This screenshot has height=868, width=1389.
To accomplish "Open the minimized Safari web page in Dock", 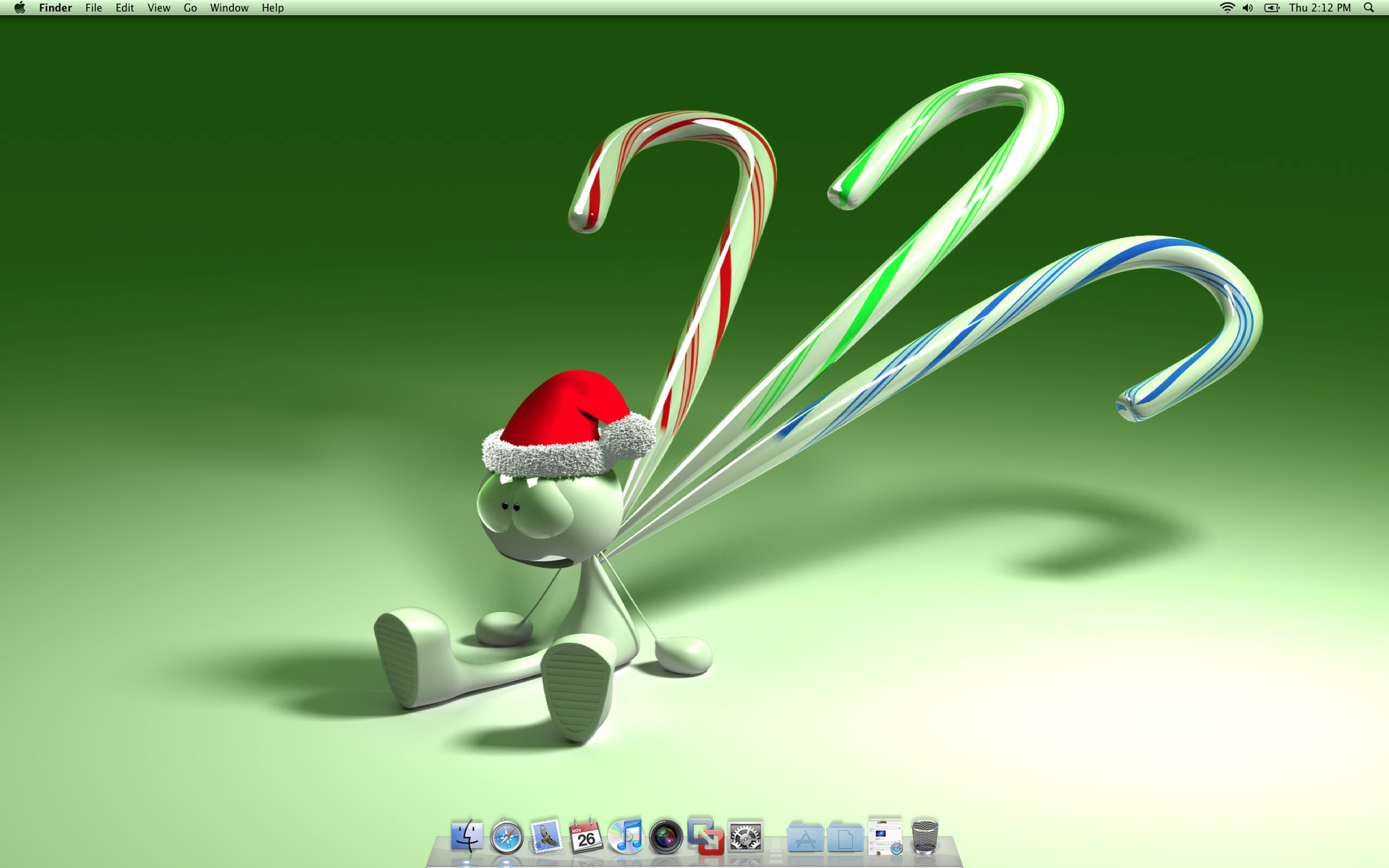I will pos(885,836).
